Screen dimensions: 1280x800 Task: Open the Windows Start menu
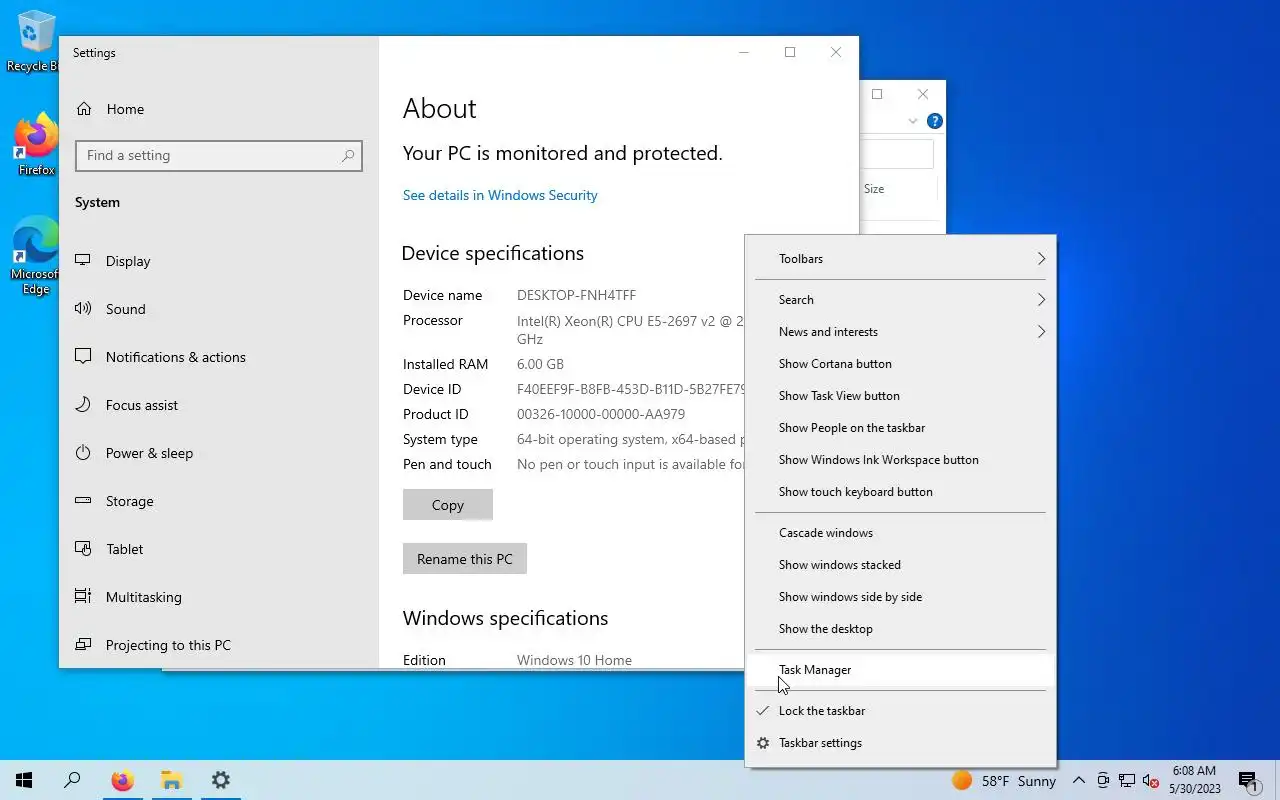point(24,780)
